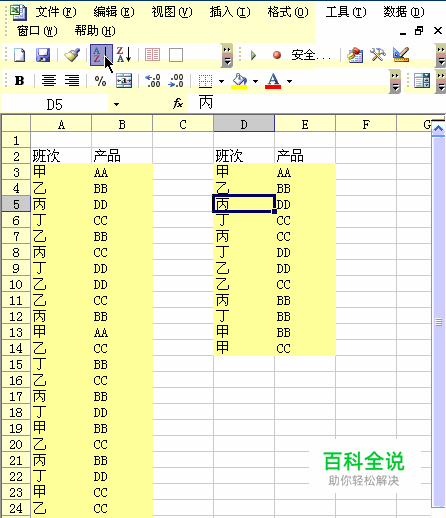Open the 格式(O) menu
This screenshot has height=518, width=446.
point(288,12)
